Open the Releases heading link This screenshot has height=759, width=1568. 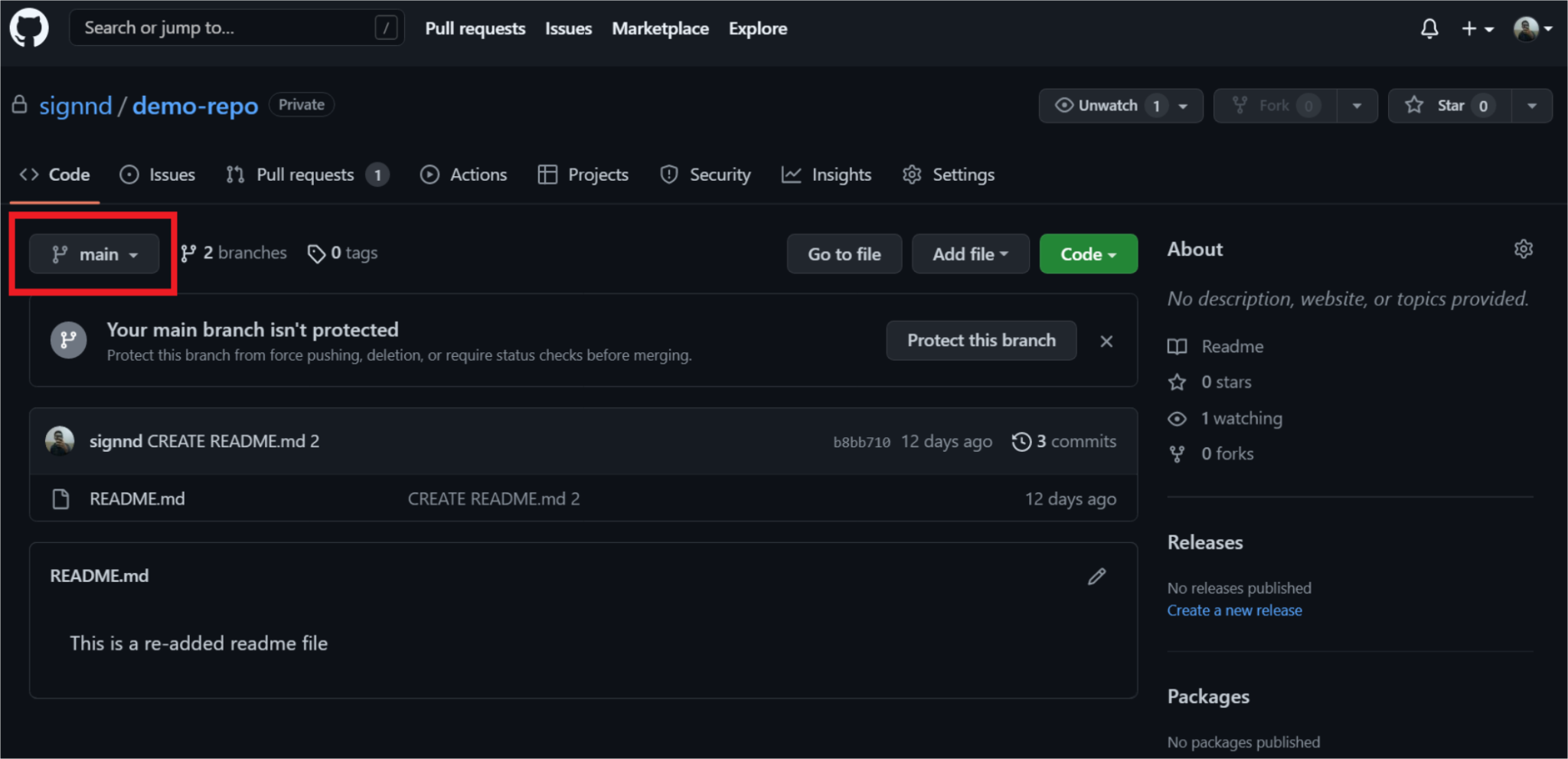point(1205,542)
